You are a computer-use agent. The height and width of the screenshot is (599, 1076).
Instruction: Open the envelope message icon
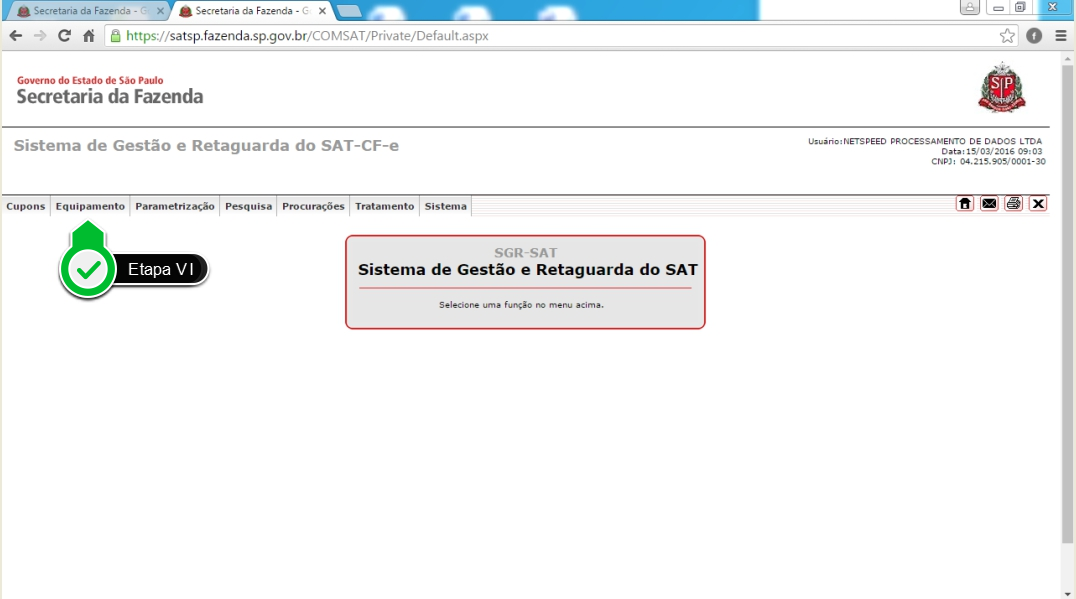point(989,204)
